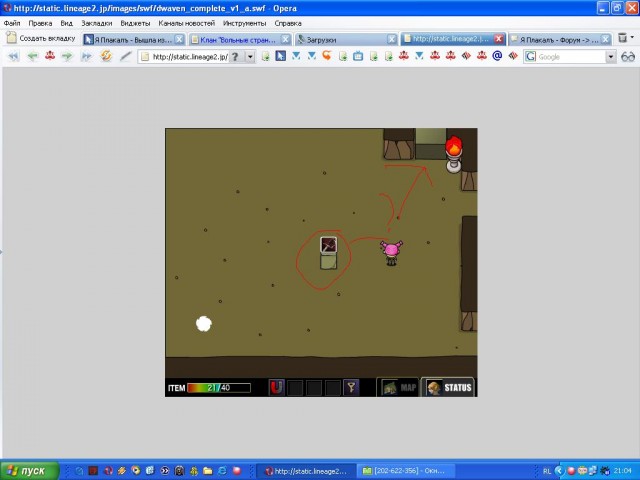The image size is (640, 480).
Task: Expand hidden tray icons with round arrow
Action: (559, 471)
